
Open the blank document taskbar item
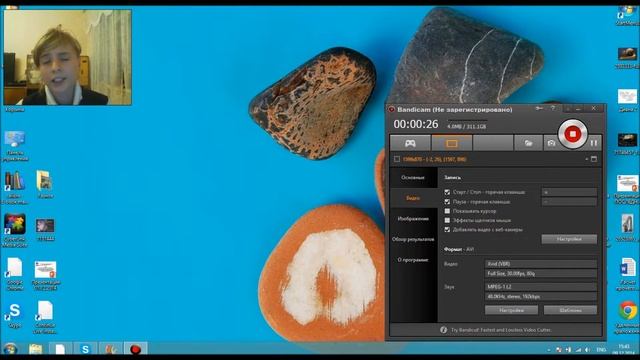[60, 349]
